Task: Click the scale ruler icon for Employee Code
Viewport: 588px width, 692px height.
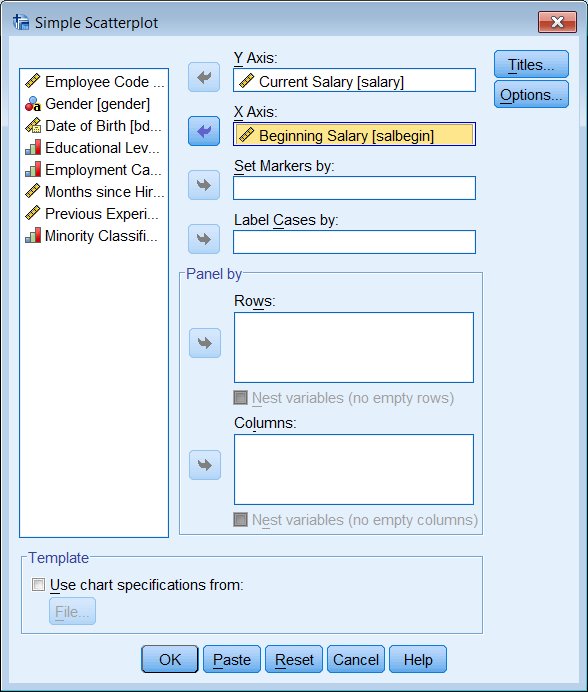Action: click(x=33, y=81)
